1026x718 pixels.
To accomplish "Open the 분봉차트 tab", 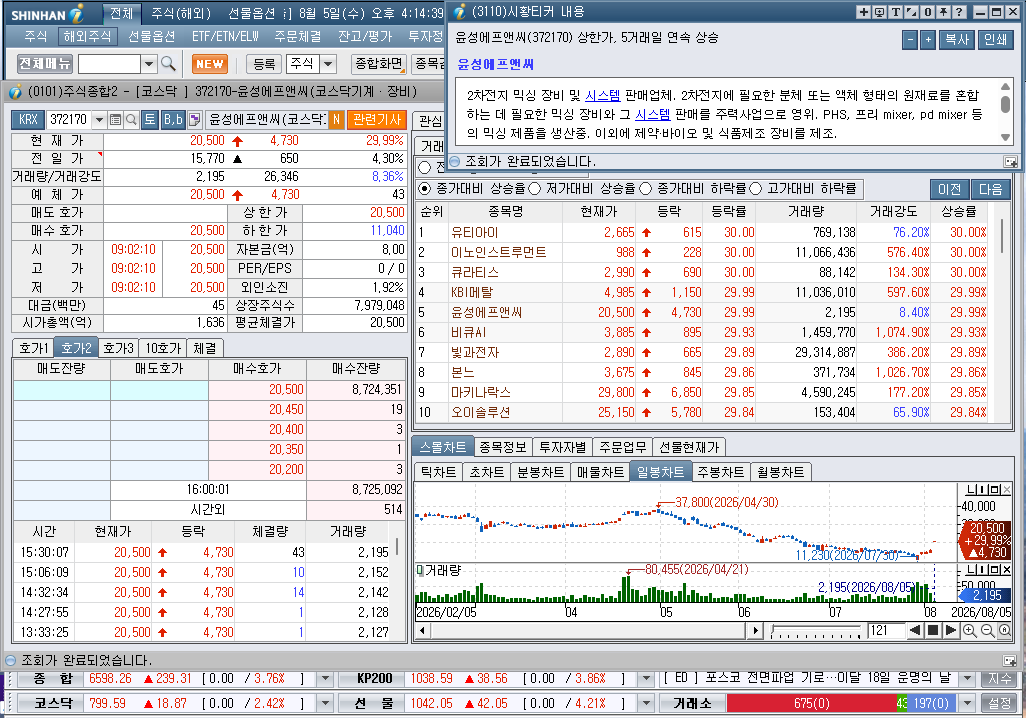I will [x=540, y=472].
